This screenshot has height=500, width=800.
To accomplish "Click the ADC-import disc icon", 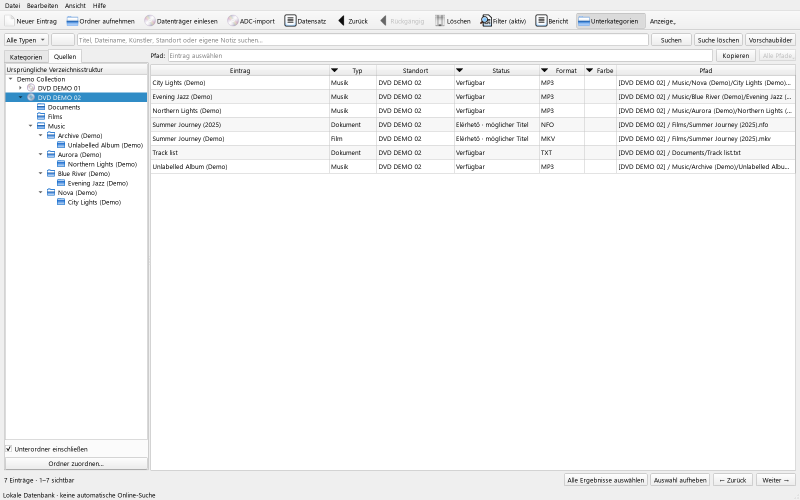I will pos(233,21).
